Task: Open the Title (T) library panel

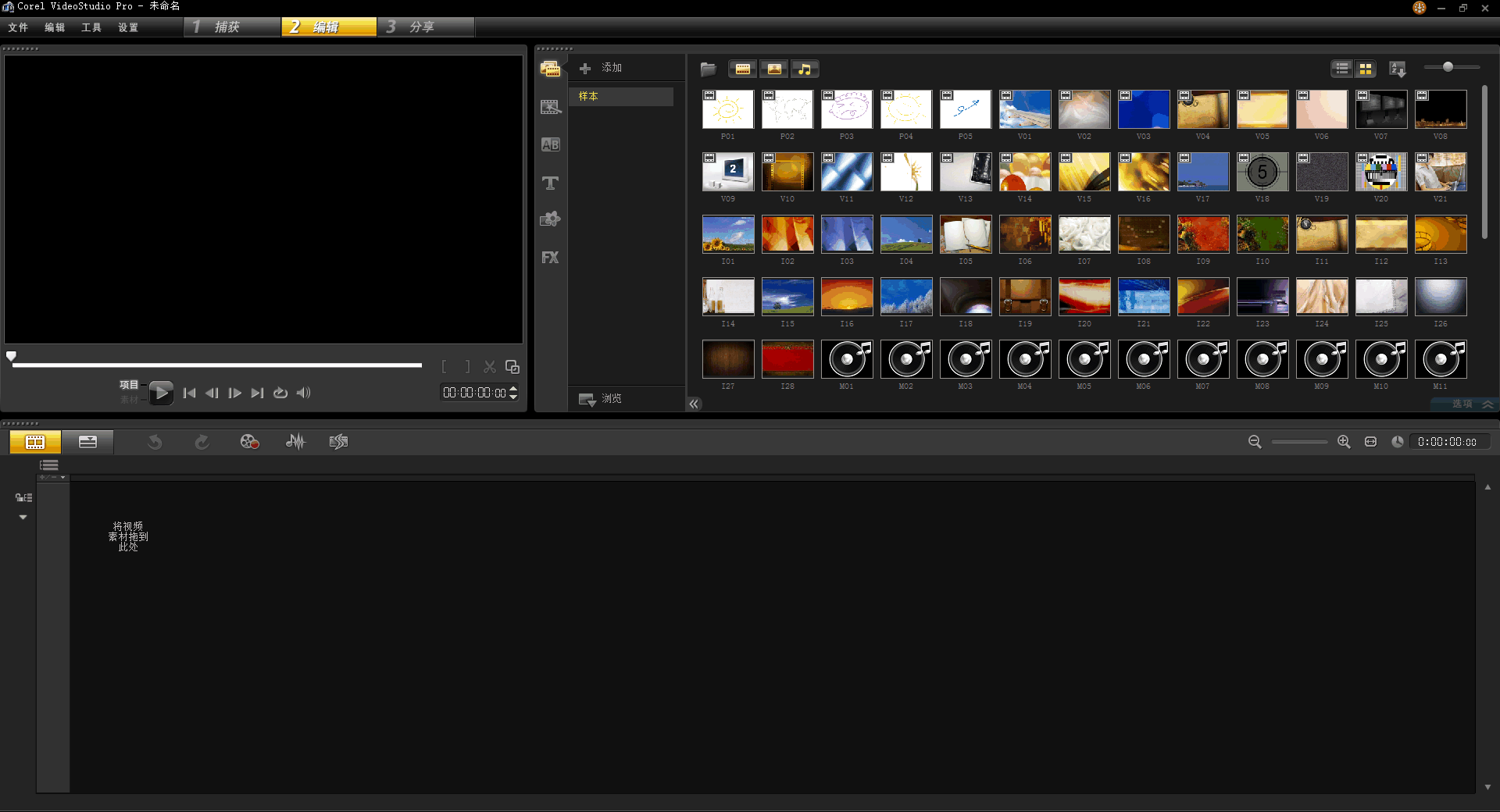Action: pyautogui.click(x=550, y=183)
